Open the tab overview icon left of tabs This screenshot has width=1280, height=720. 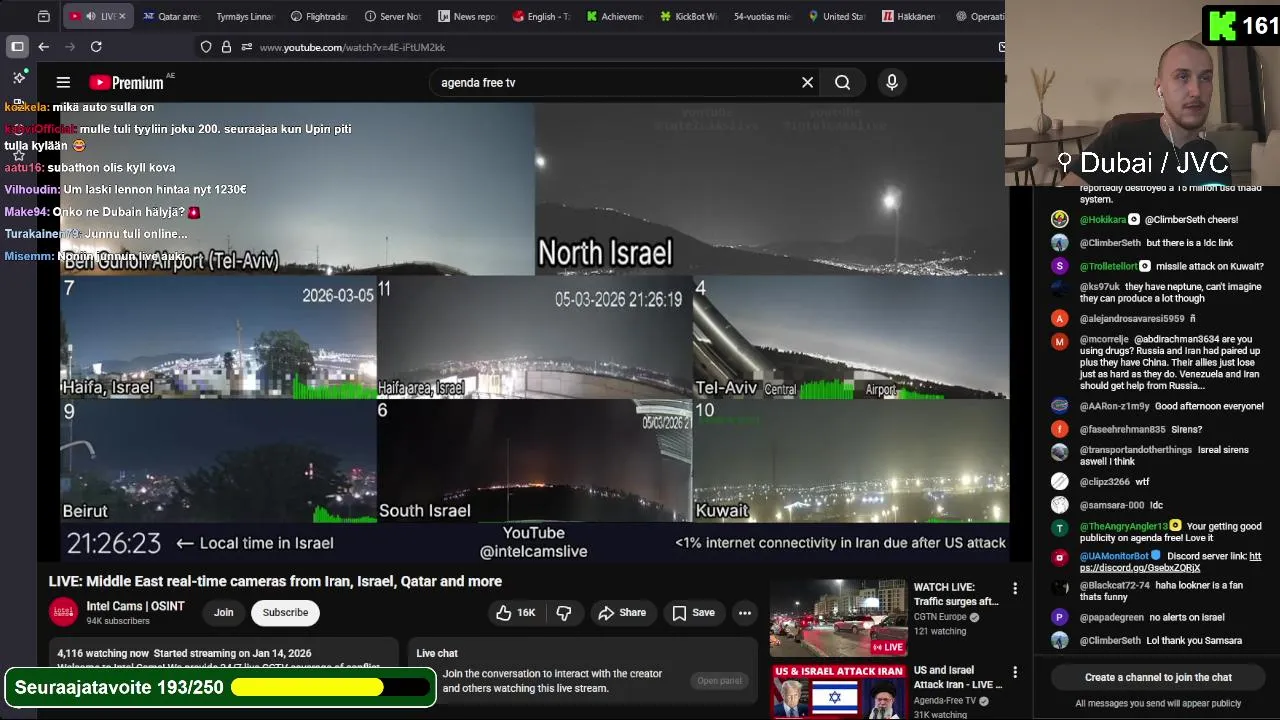pyautogui.click(x=43, y=16)
